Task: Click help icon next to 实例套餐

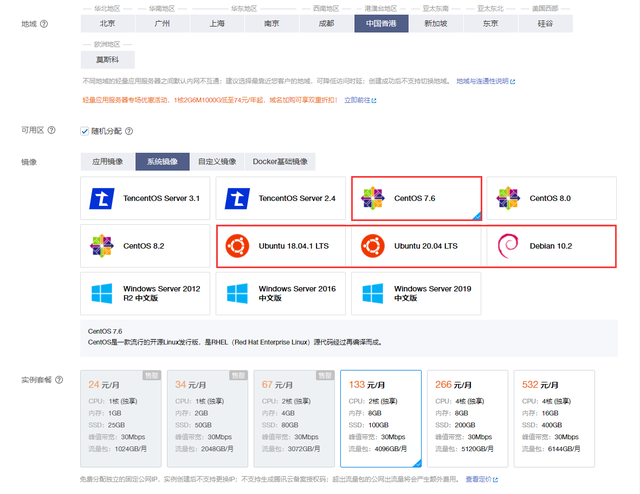Action: pyautogui.click(x=59, y=380)
